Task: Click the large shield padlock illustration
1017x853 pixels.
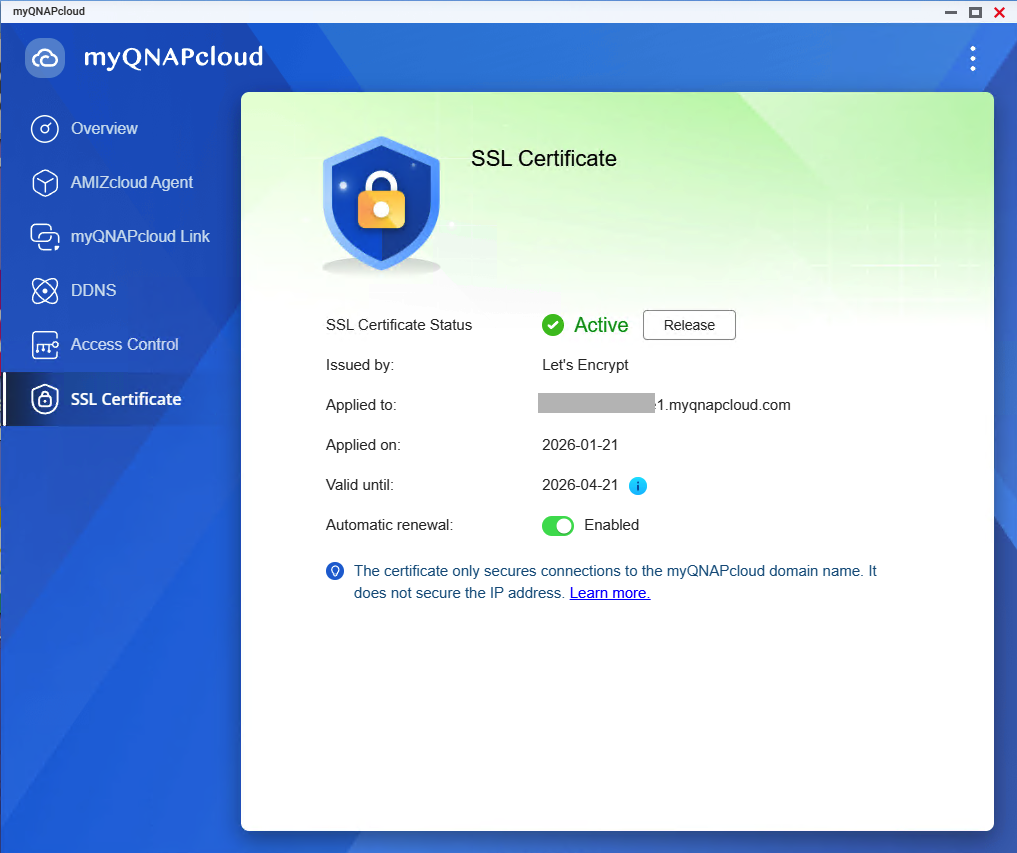Action: (381, 205)
